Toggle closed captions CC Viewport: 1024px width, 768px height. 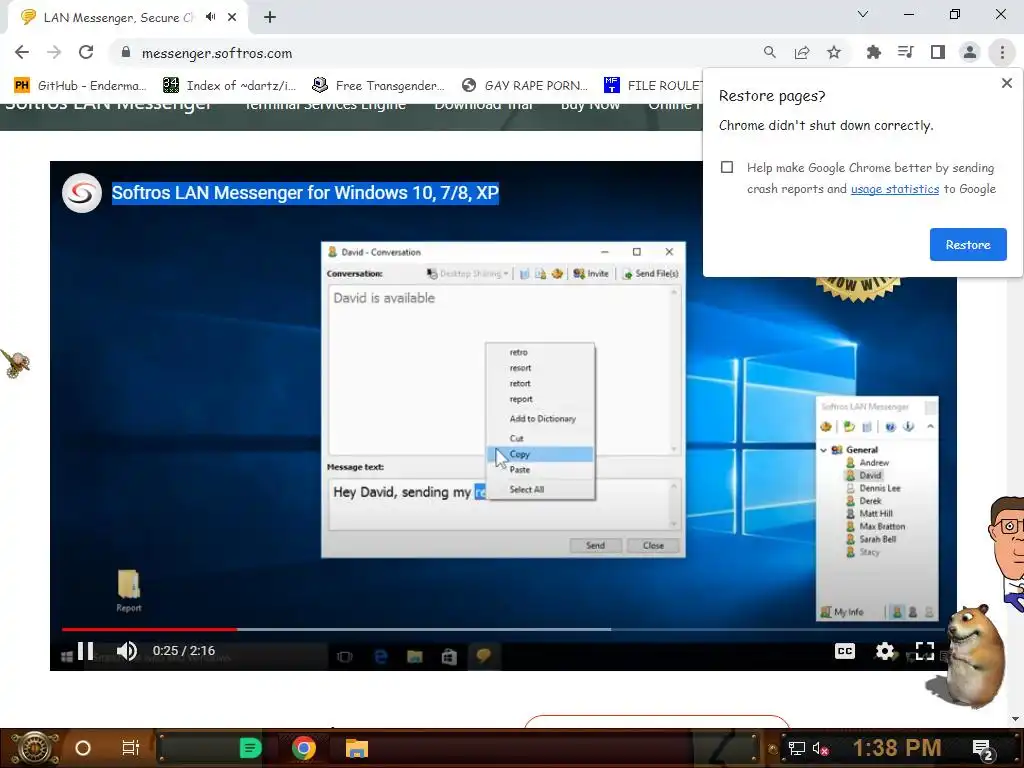pyautogui.click(x=844, y=651)
